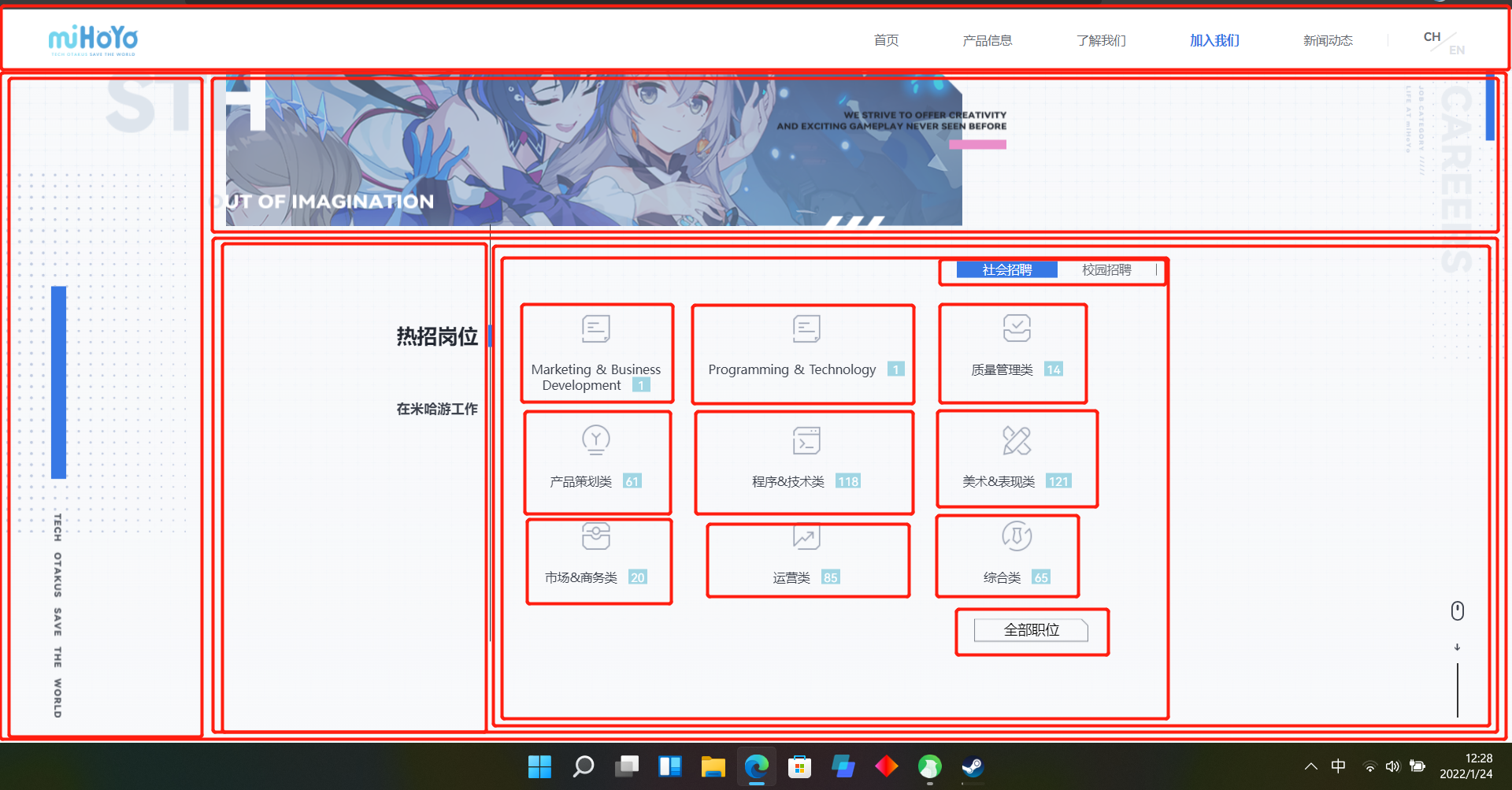Open Widgets from the taskbar
Screen dimensions: 1512x790
(x=670, y=766)
